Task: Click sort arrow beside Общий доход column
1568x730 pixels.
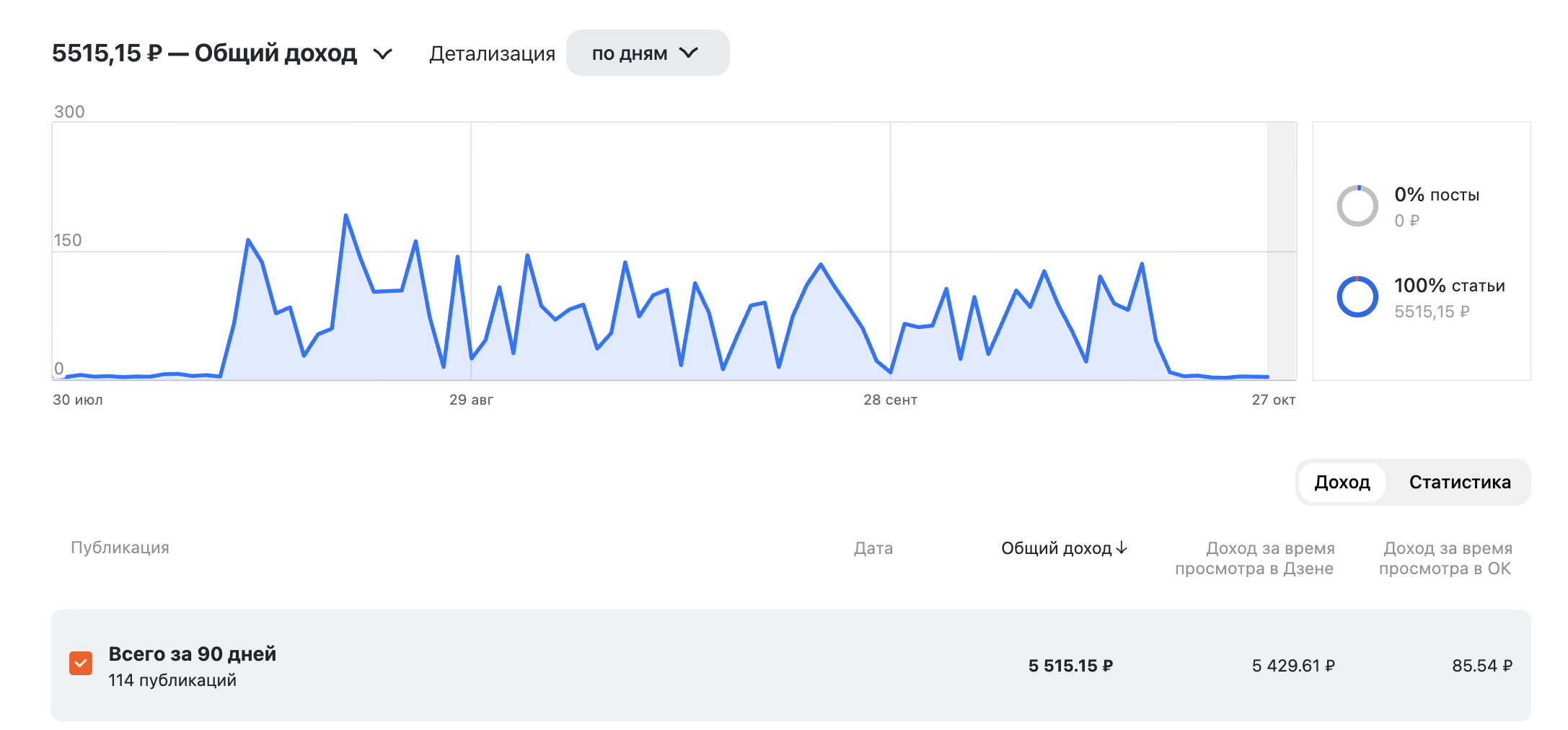Action: point(1122,548)
